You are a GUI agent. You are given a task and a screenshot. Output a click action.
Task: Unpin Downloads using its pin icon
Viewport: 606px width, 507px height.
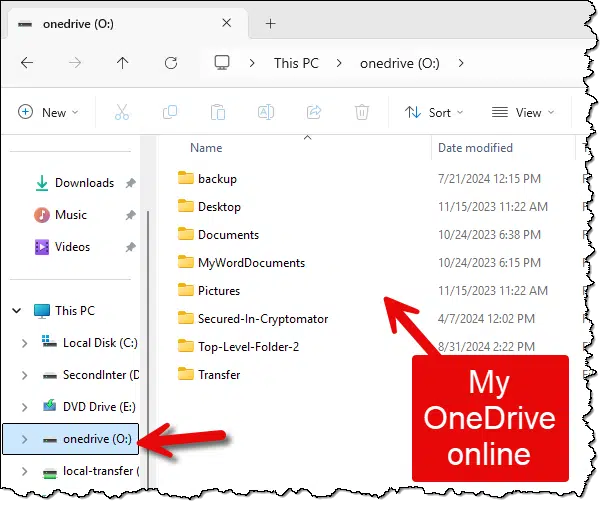click(131, 183)
